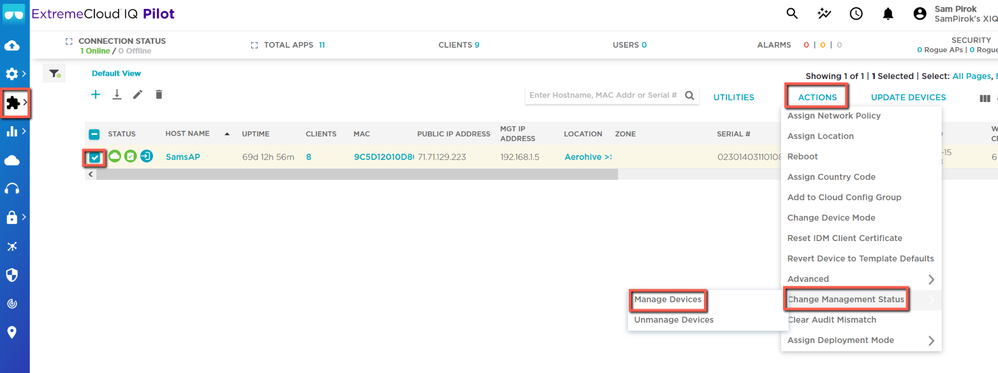This screenshot has width=998, height=373.
Task: Select Unmanage Devices in the submenu
Action: [673, 320]
